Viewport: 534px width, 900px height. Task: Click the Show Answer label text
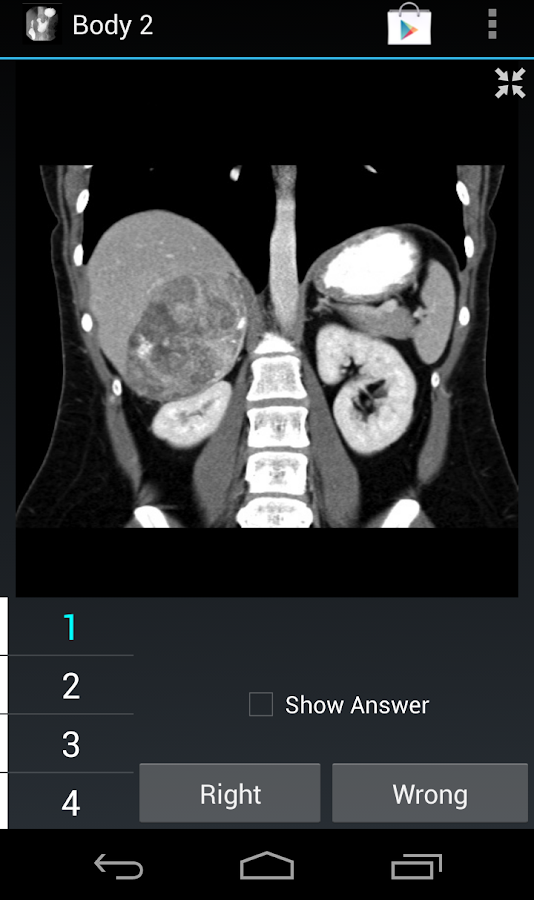(357, 705)
